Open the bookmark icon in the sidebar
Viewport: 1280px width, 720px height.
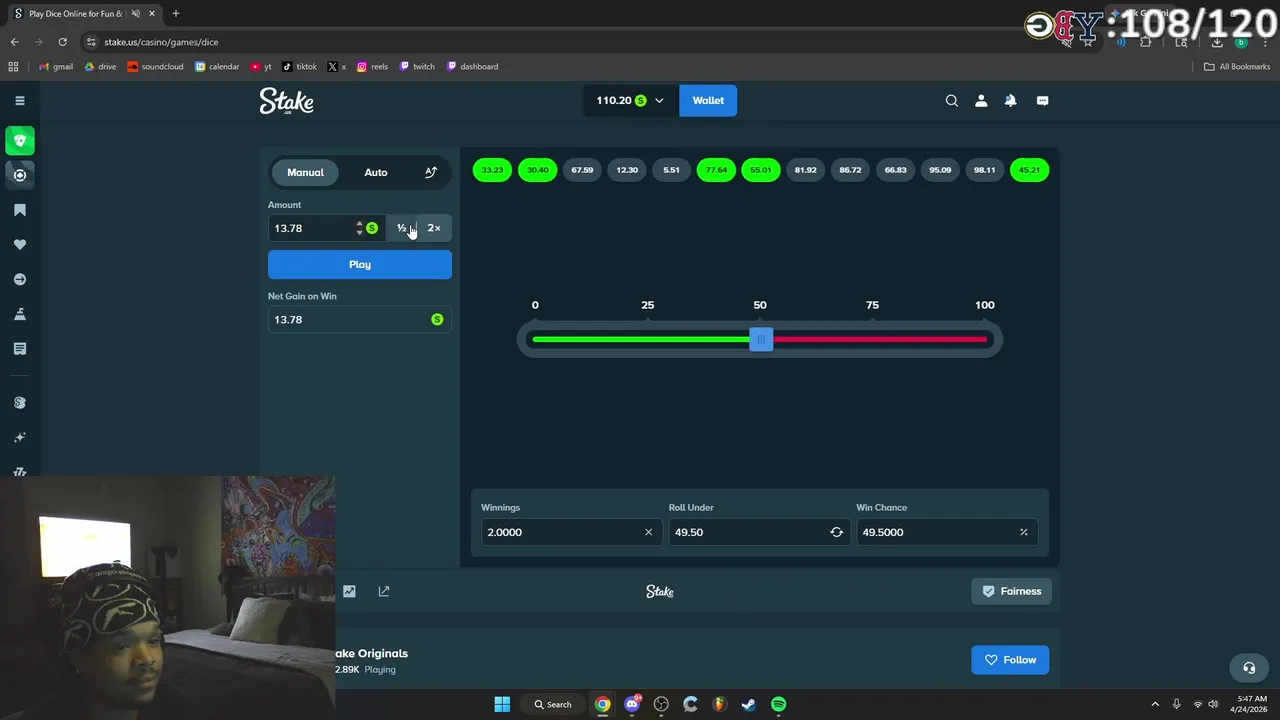[x=20, y=210]
